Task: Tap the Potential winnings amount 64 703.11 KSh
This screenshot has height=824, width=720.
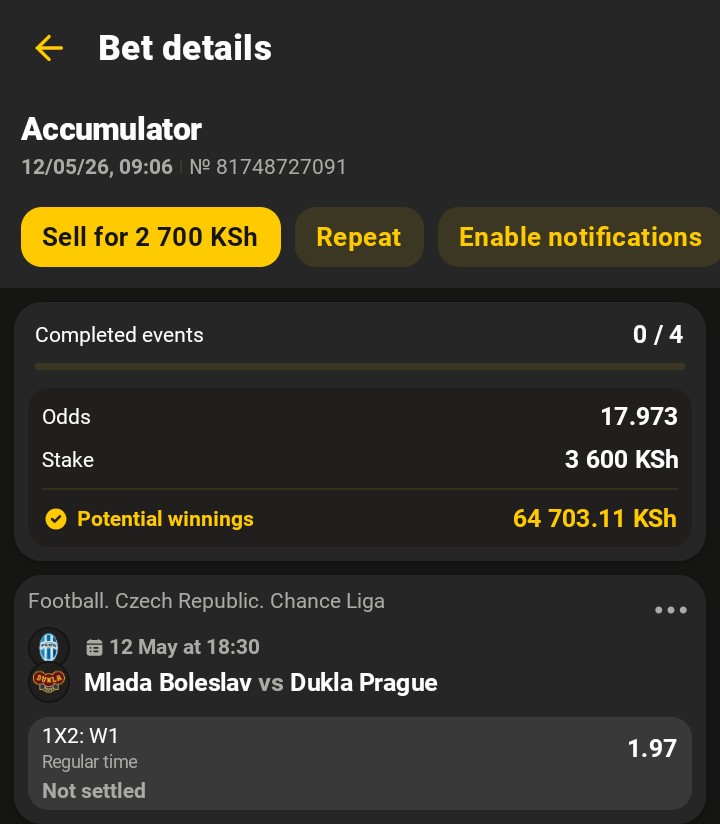Action: (x=594, y=519)
